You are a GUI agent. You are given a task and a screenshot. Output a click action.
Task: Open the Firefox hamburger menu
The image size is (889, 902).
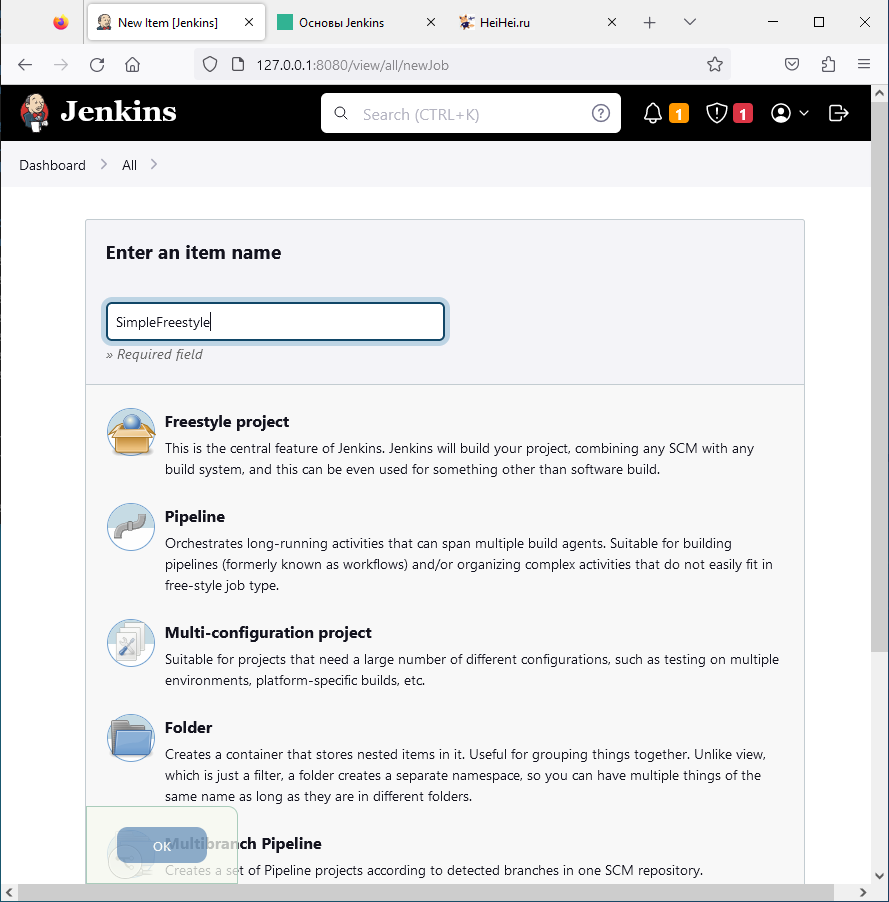[x=864, y=64]
